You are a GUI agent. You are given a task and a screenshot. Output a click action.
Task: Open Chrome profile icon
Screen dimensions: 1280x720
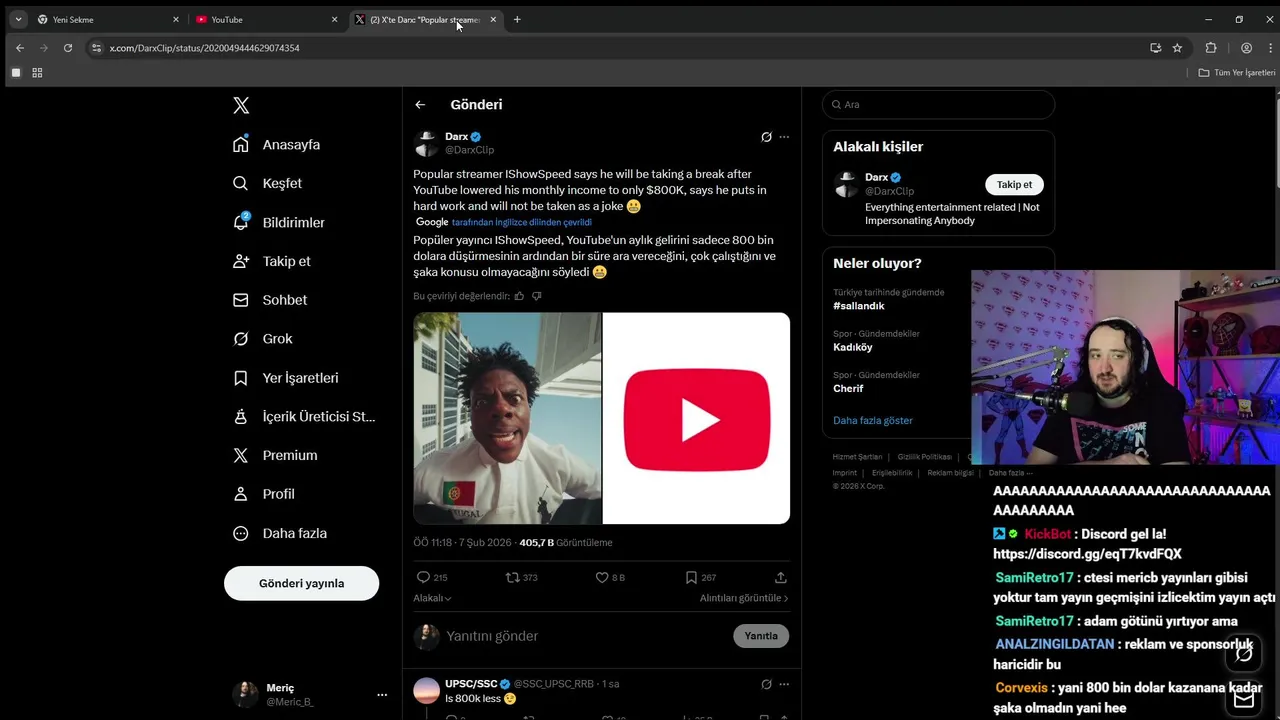(x=1246, y=47)
